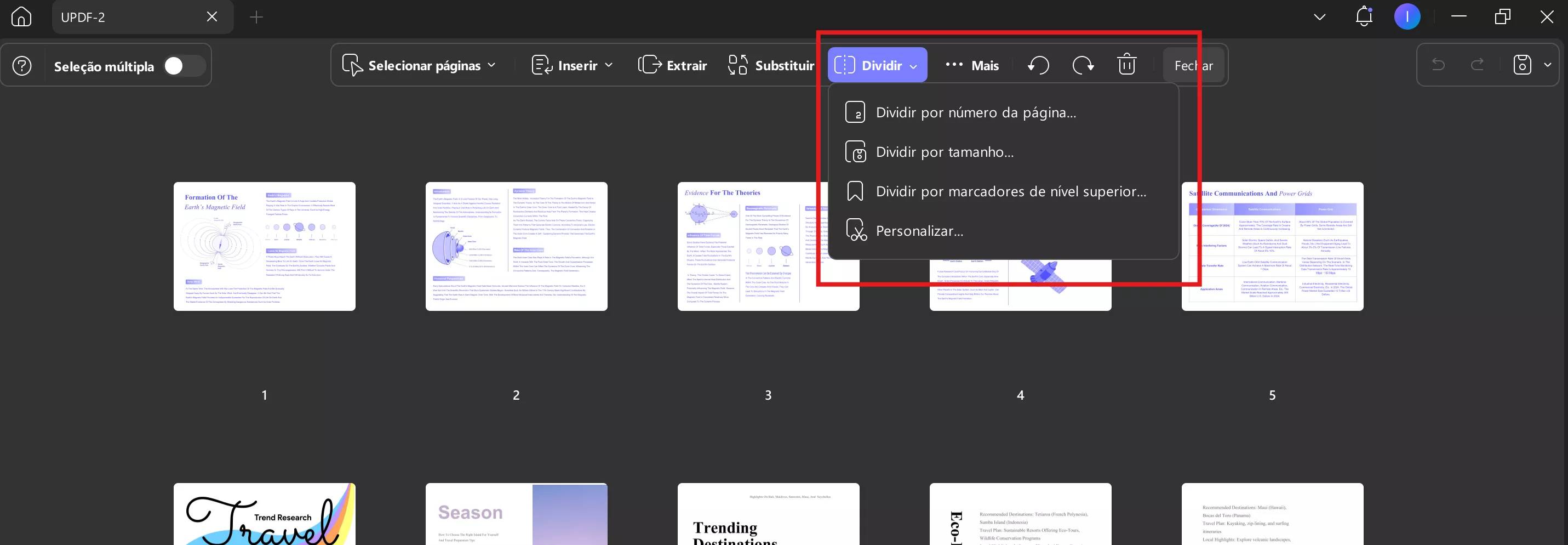Image resolution: width=1568 pixels, height=545 pixels.
Task: Open the notifications bell
Action: point(1364,16)
